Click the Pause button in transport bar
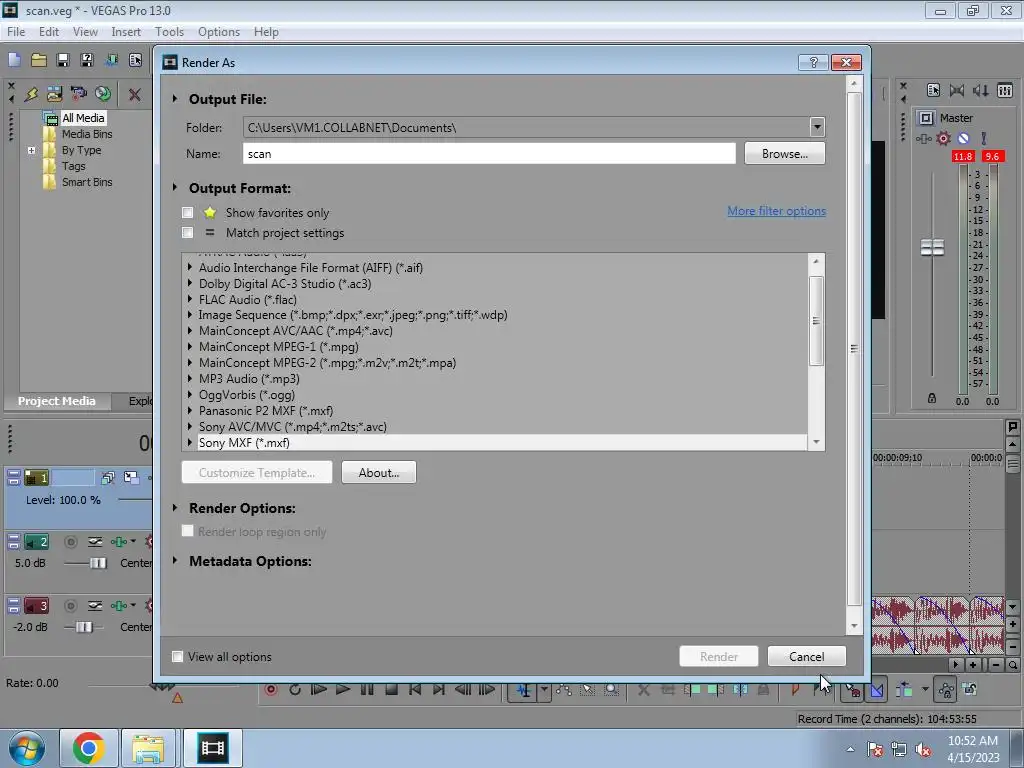Image resolution: width=1024 pixels, height=768 pixels. click(367, 690)
